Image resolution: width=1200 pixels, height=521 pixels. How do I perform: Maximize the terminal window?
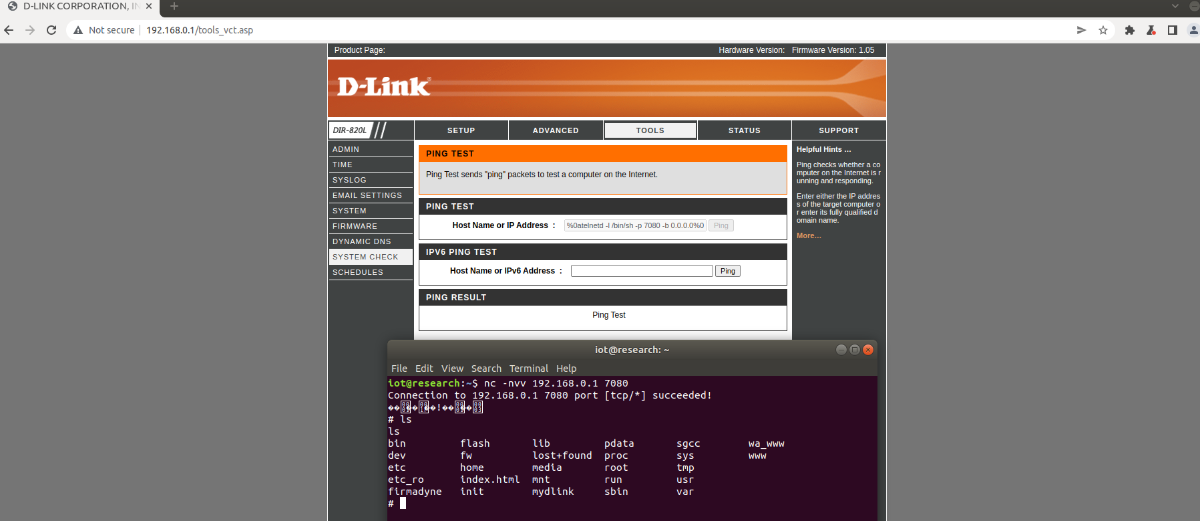854,349
